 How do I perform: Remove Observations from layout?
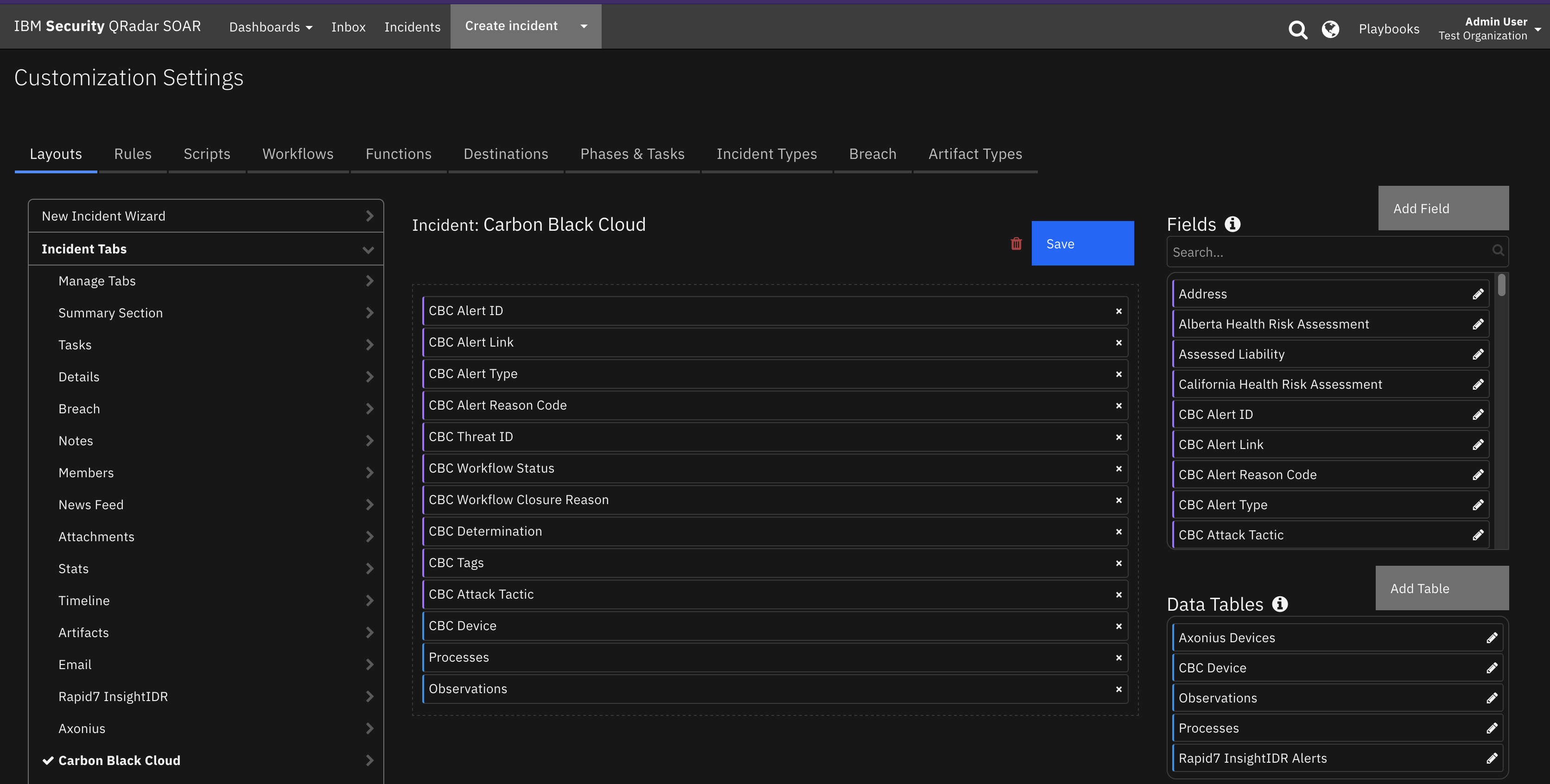(x=1118, y=689)
